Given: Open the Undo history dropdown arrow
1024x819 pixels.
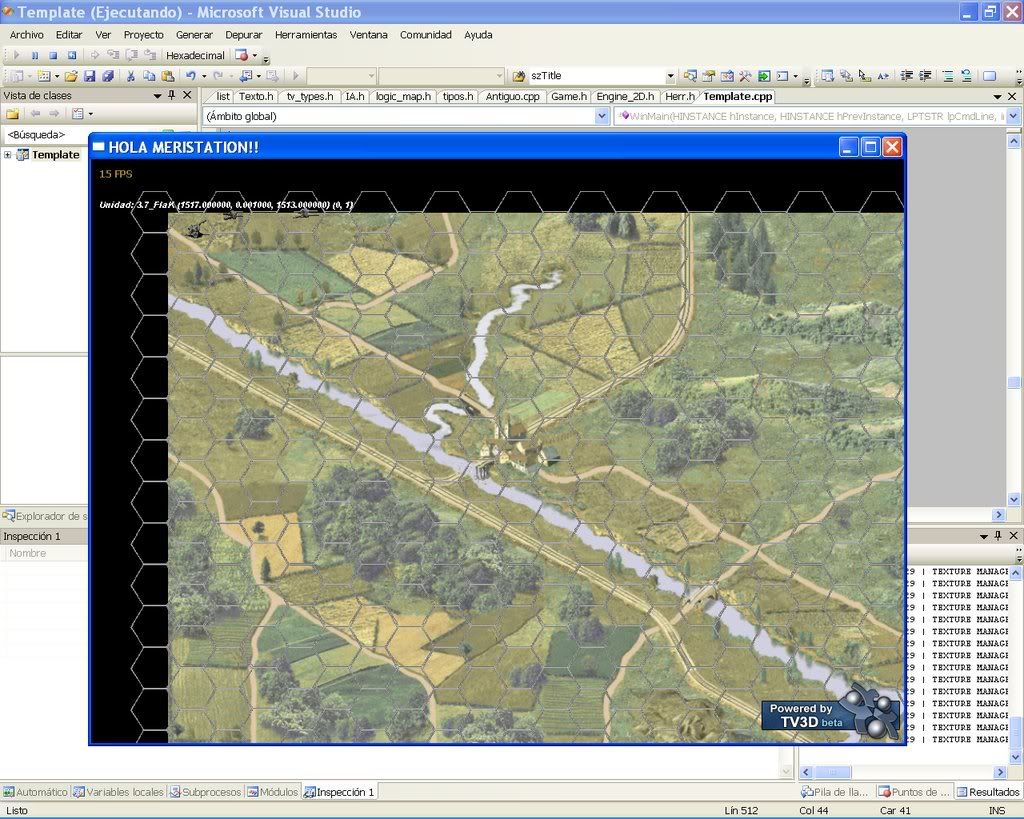Looking at the screenshot, I should (x=204, y=76).
